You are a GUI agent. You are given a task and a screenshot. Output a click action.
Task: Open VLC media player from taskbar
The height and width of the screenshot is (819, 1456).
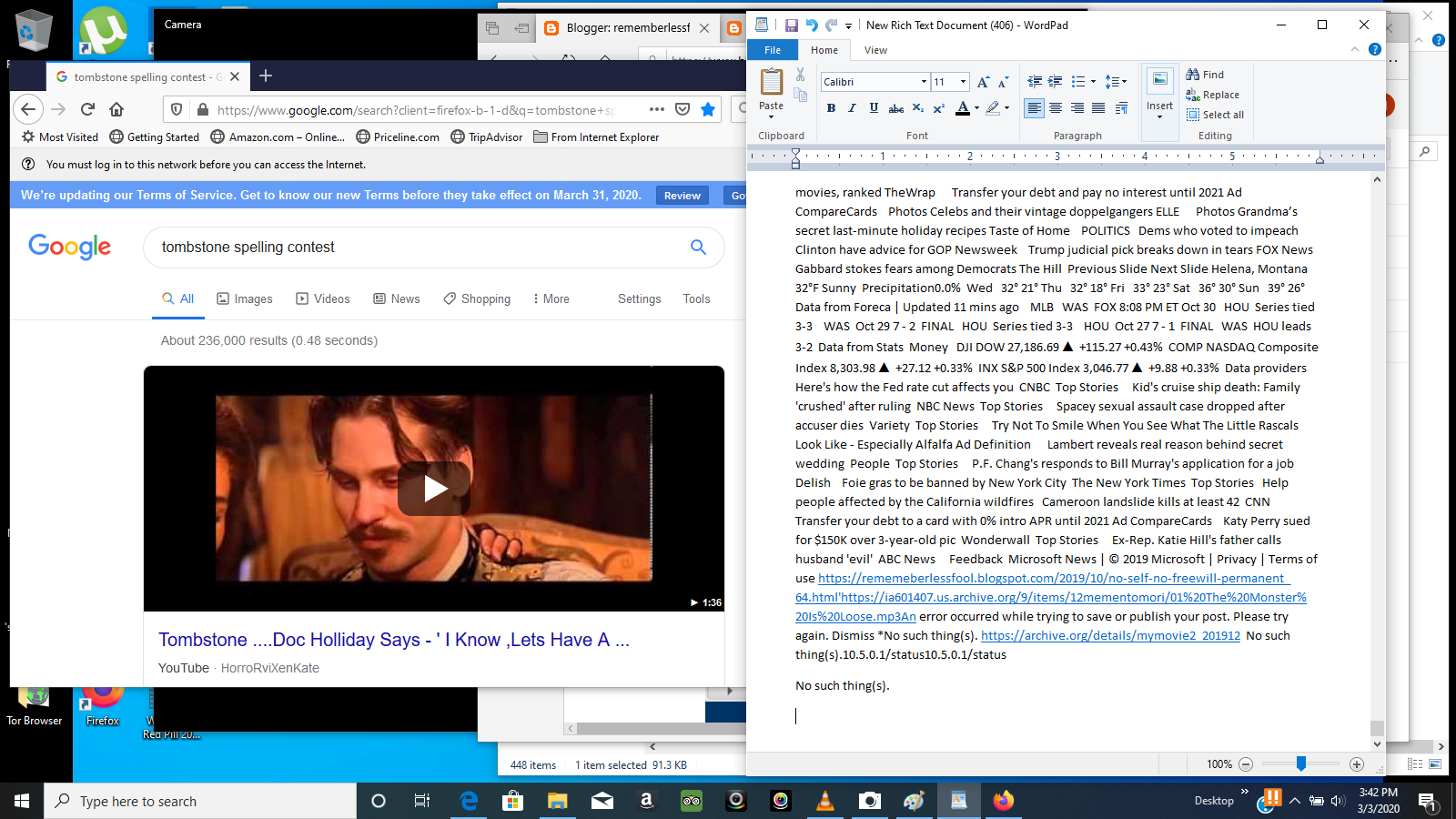[825, 801]
